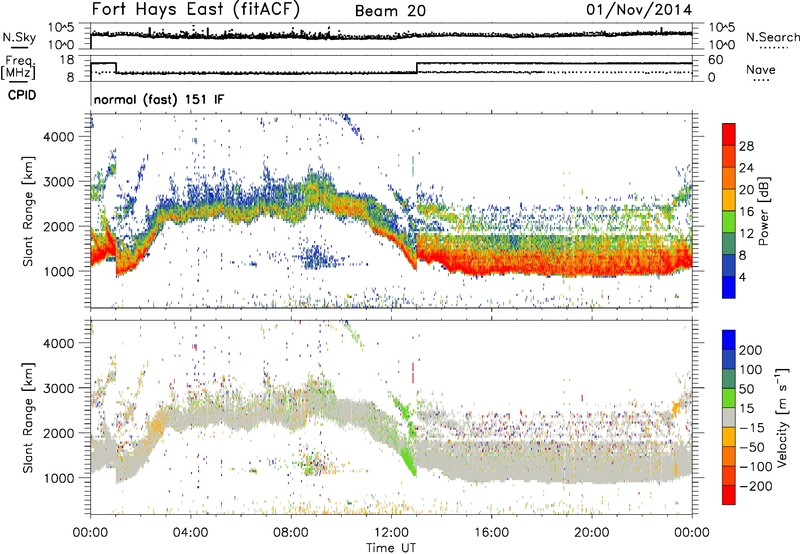Pick the light green 12-16 dB Power segment
This screenshot has height=554, width=800.
click(x=729, y=222)
